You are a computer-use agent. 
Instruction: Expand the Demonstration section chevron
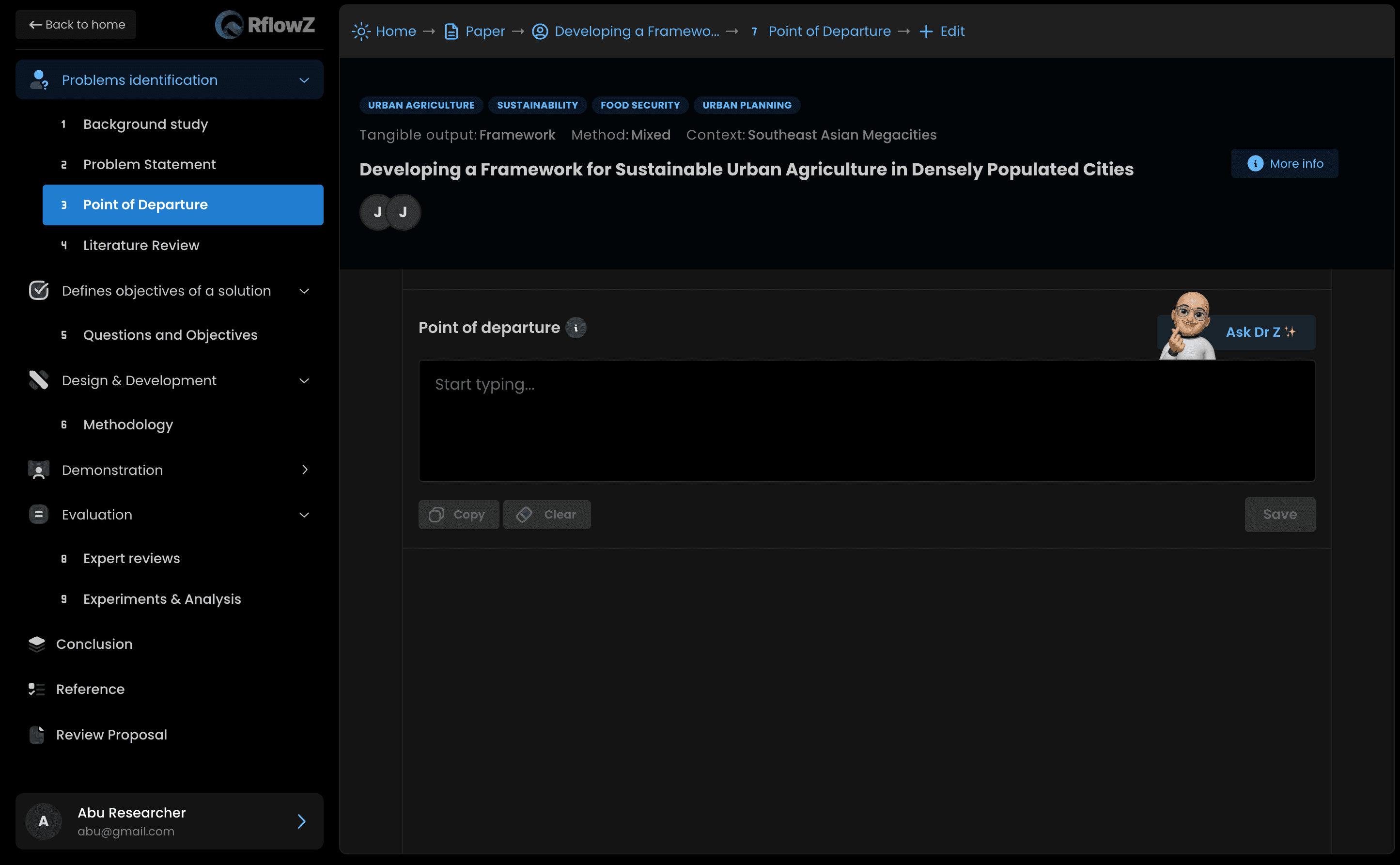[304, 470]
